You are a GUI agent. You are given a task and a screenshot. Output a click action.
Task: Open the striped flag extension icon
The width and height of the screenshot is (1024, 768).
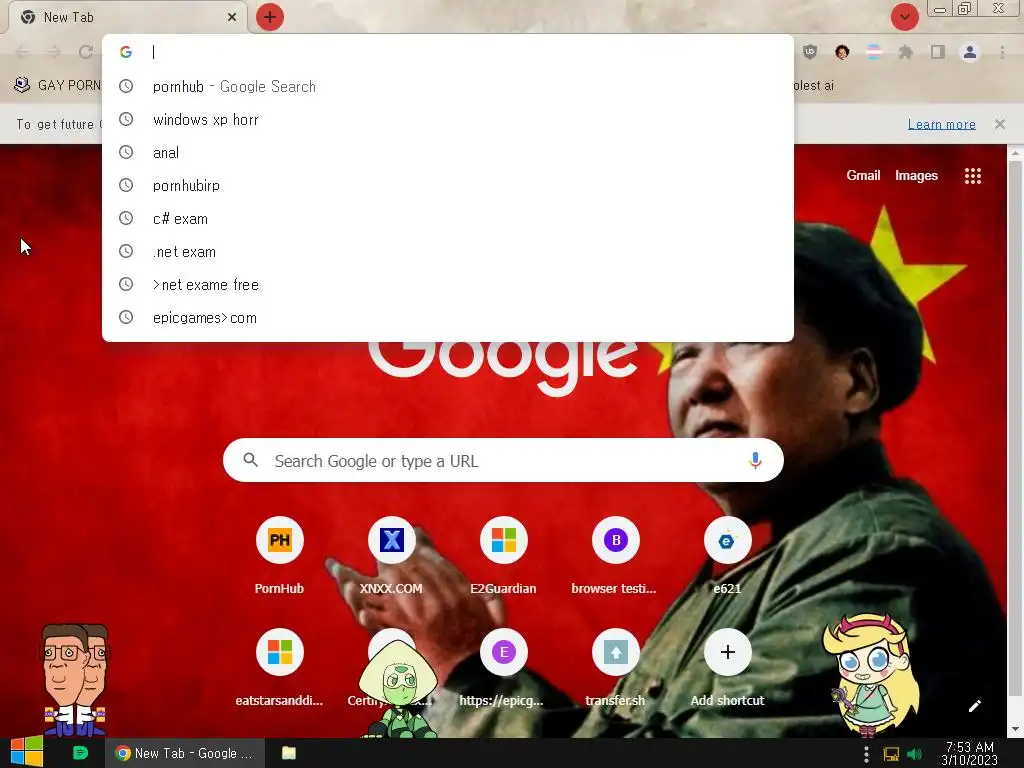(x=874, y=52)
